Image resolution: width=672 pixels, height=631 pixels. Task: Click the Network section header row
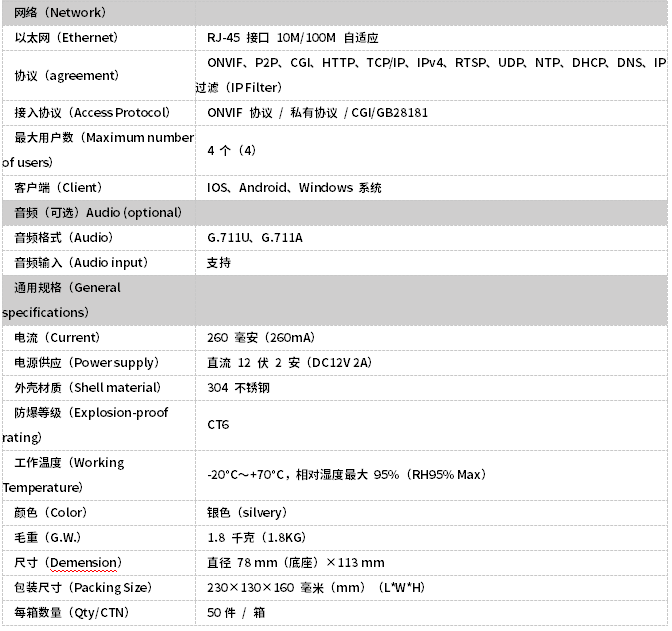60,13
